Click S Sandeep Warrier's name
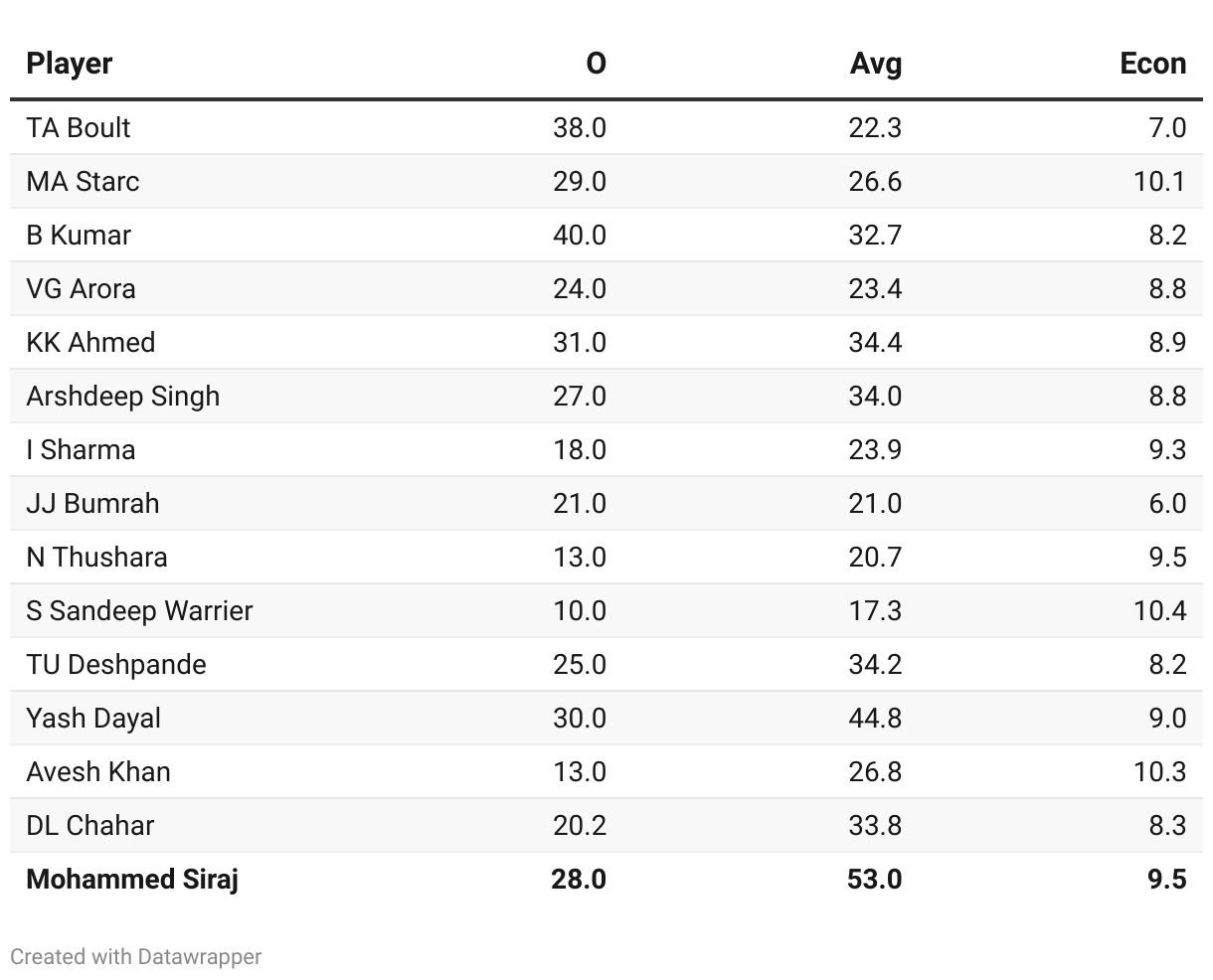The width and height of the screenshot is (1213, 980). coord(139,610)
